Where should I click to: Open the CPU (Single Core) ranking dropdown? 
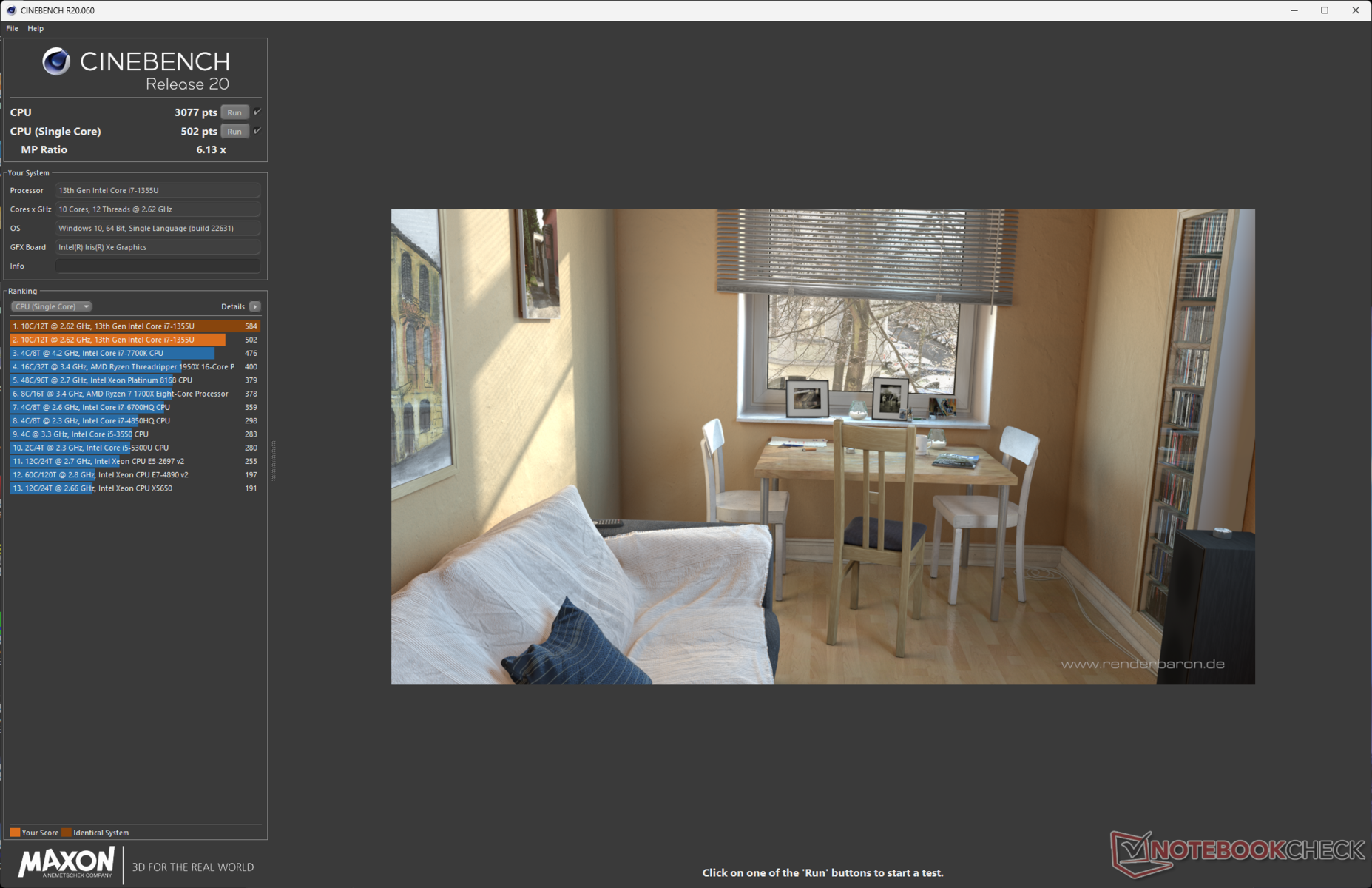(x=51, y=306)
